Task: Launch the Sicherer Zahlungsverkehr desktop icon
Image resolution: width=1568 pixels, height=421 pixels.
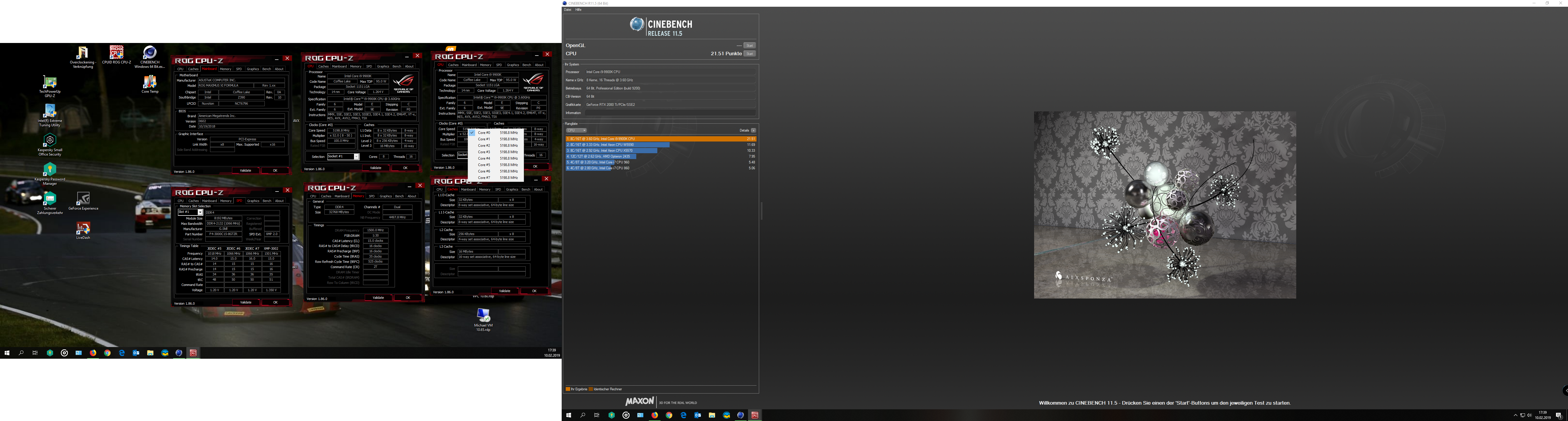Action: 50,203
